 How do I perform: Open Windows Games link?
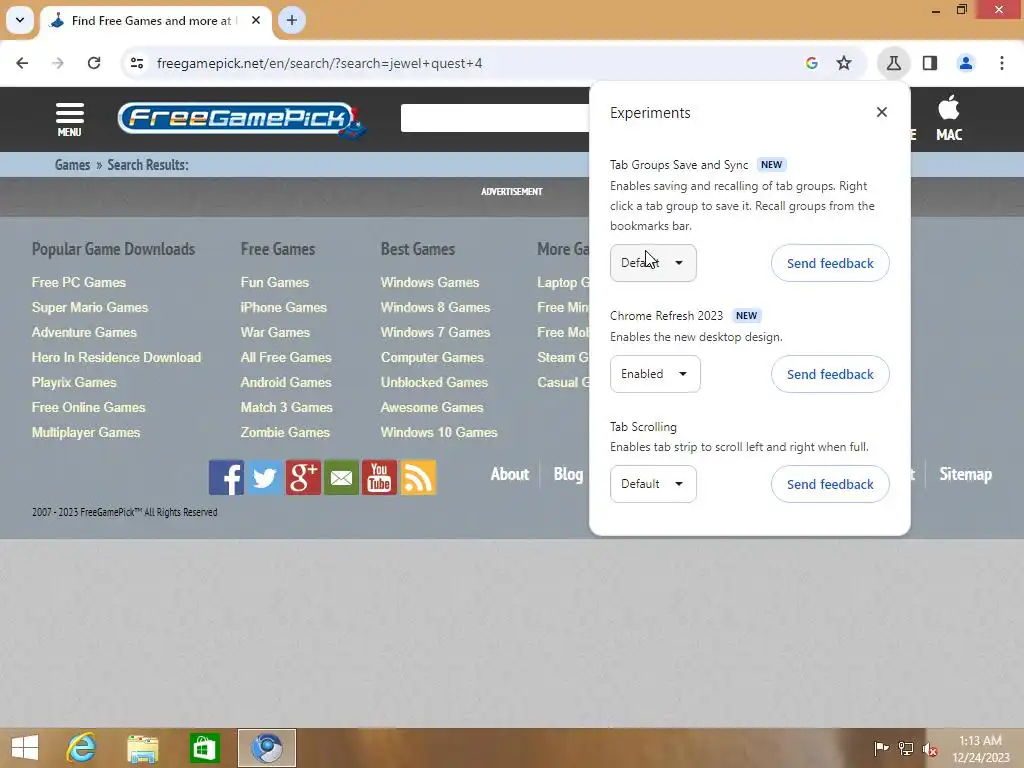430,282
